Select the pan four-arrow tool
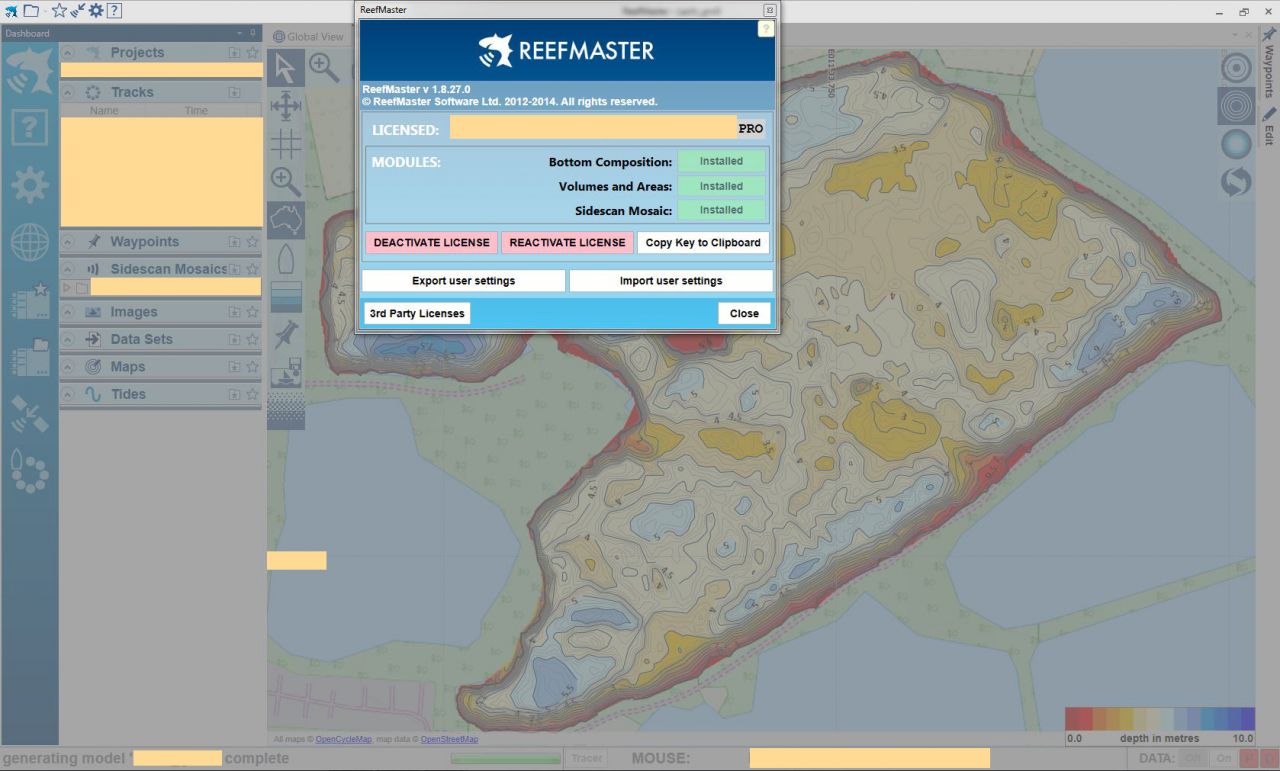The width and height of the screenshot is (1280, 771). 286,106
